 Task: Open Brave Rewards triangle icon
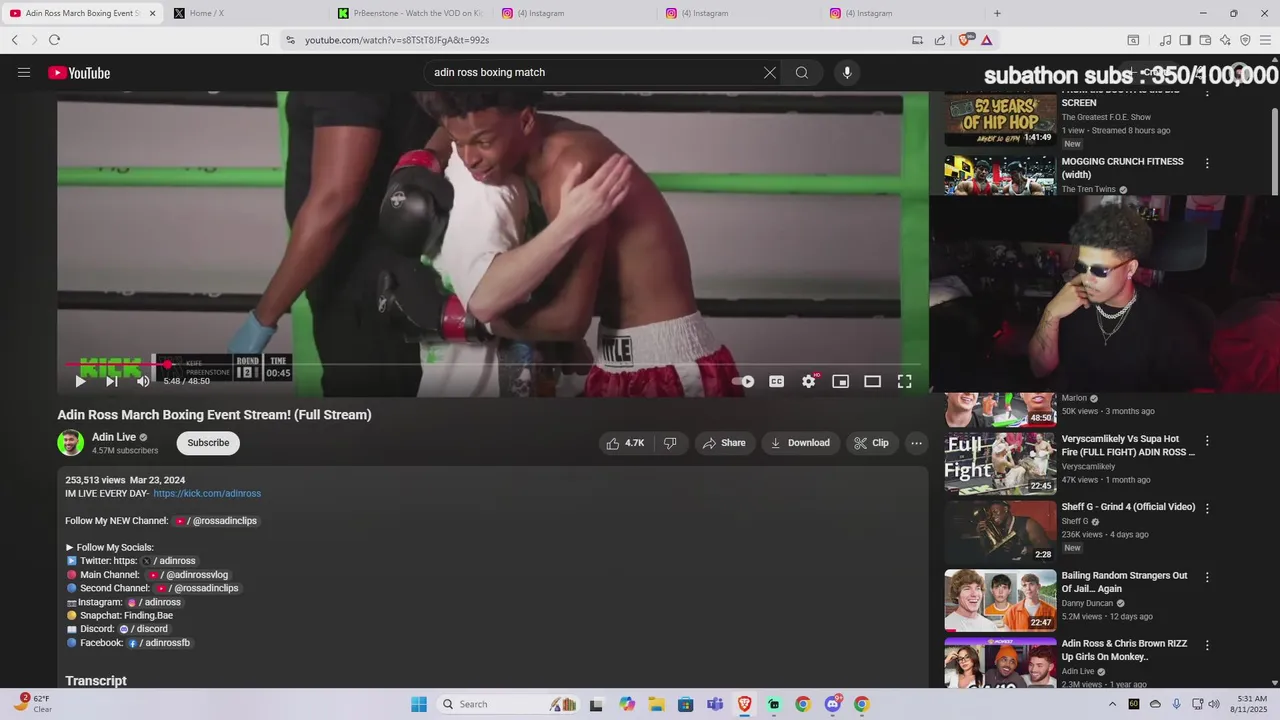(986, 40)
